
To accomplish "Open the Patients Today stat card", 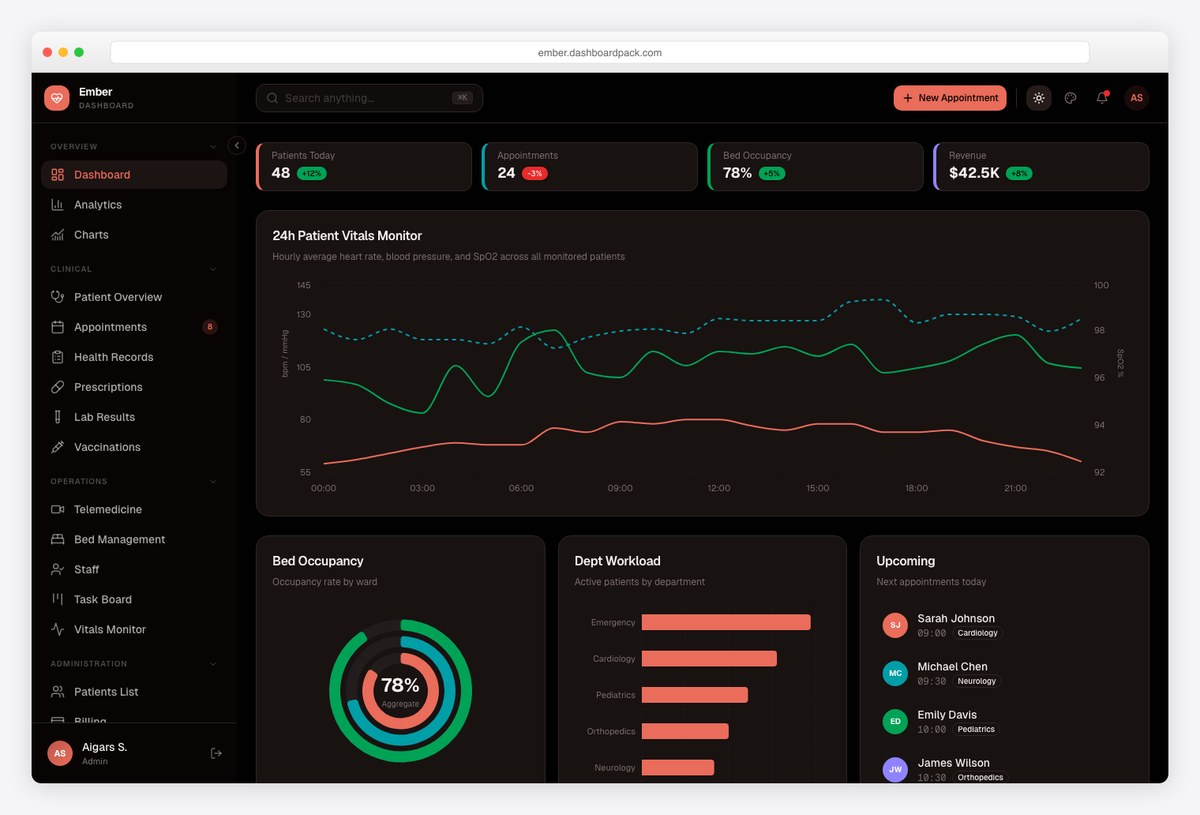I will [x=364, y=166].
